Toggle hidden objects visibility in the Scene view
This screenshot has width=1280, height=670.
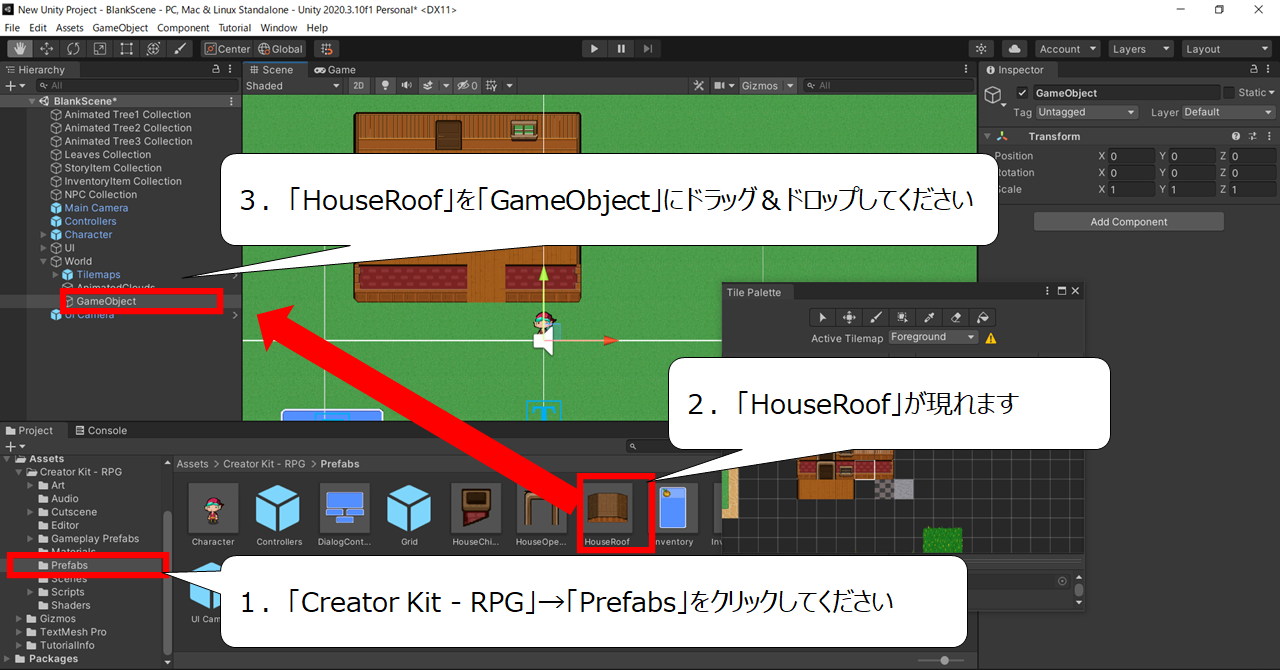[467, 86]
